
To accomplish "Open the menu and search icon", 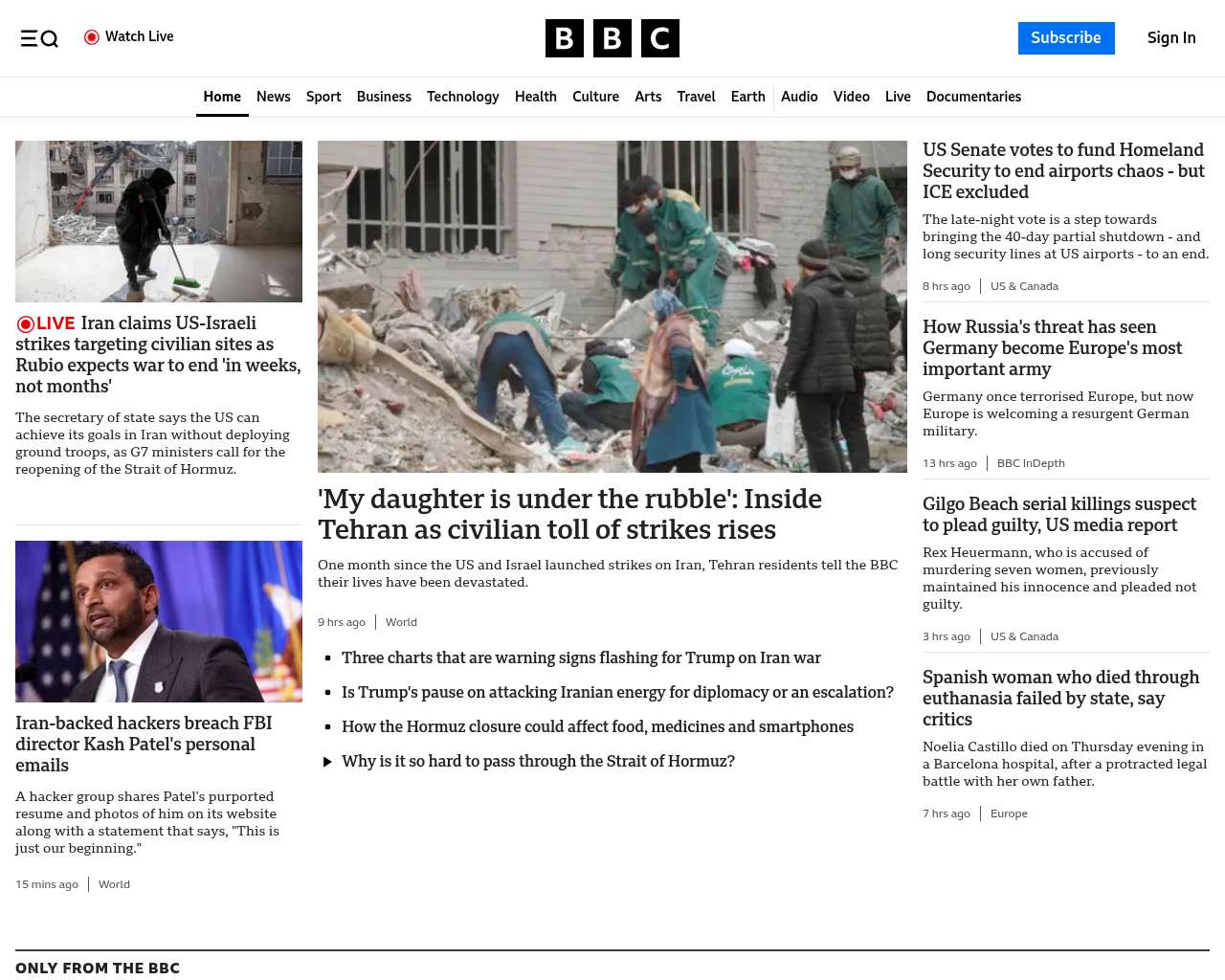I will point(39,38).
